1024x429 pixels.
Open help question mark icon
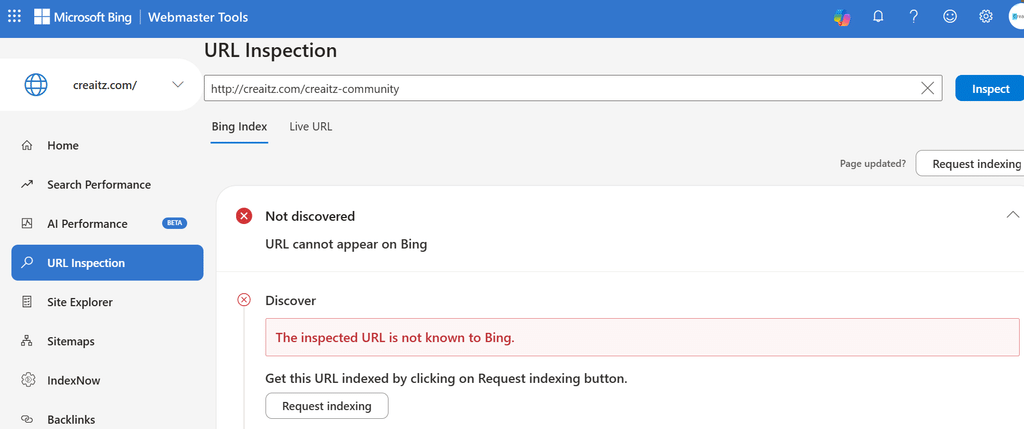(x=914, y=18)
